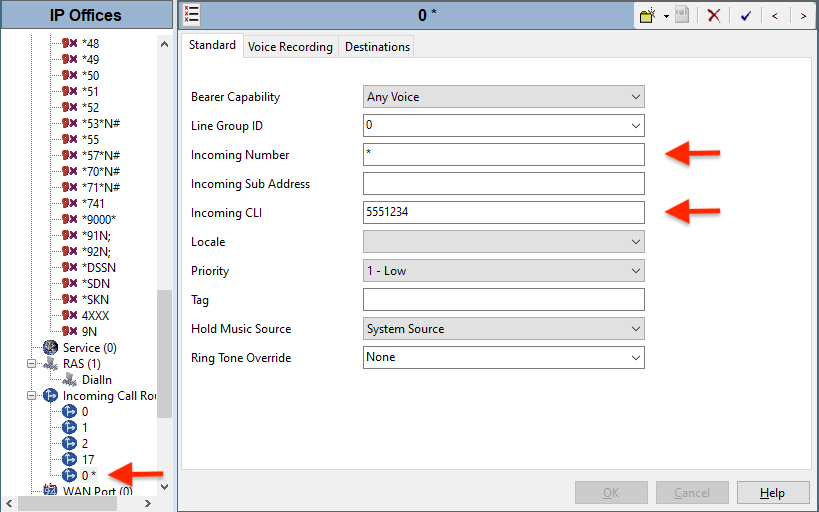Select incoming call route 0 *

[x=89, y=475]
